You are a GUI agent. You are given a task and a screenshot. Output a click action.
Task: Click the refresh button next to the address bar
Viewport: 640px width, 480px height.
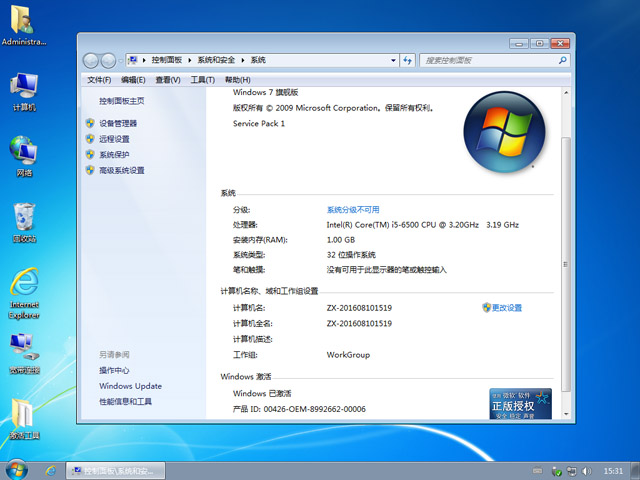pos(407,60)
